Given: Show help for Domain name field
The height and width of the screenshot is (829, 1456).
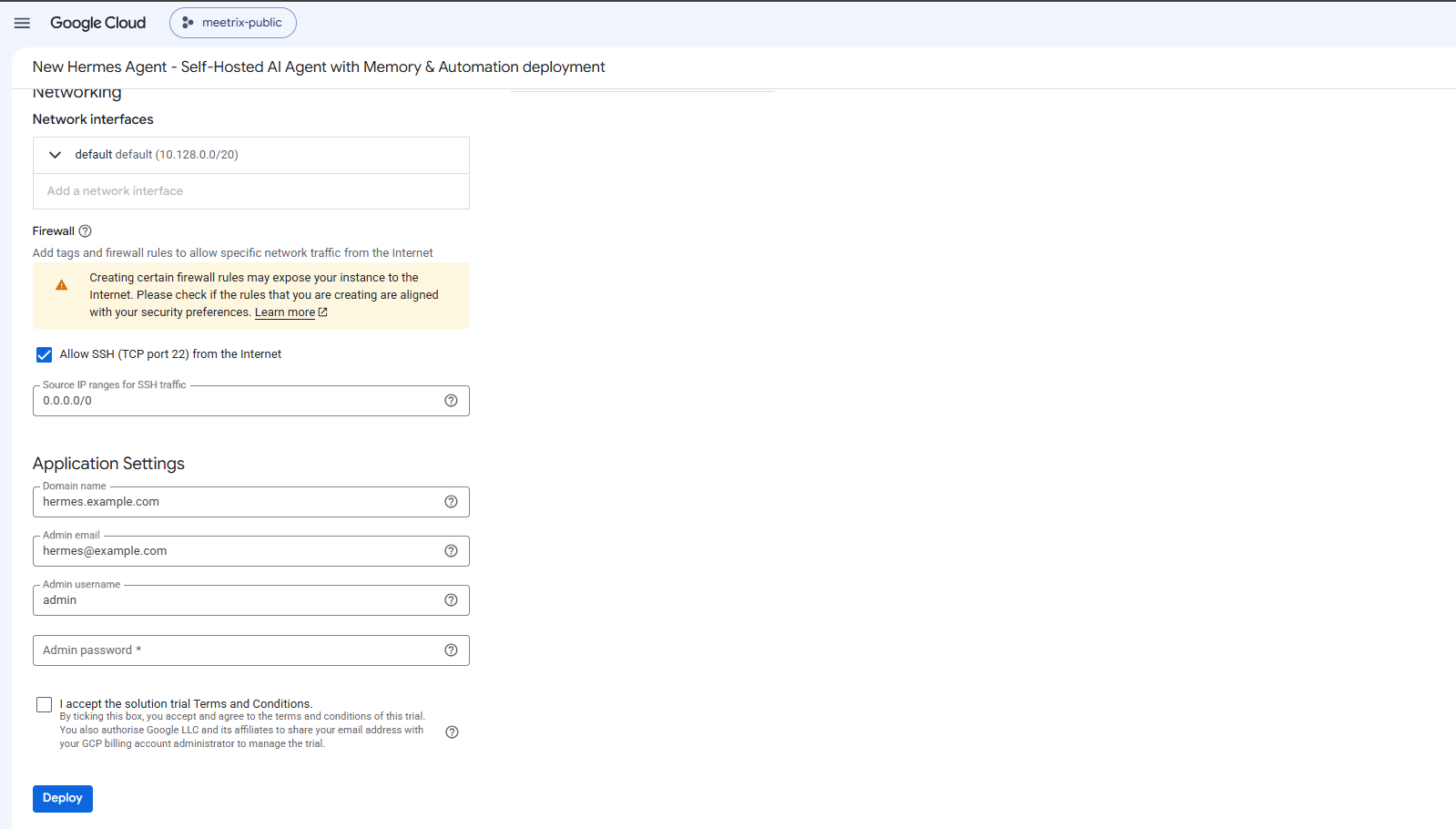Looking at the screenshot, I should (x=451, y=502).
